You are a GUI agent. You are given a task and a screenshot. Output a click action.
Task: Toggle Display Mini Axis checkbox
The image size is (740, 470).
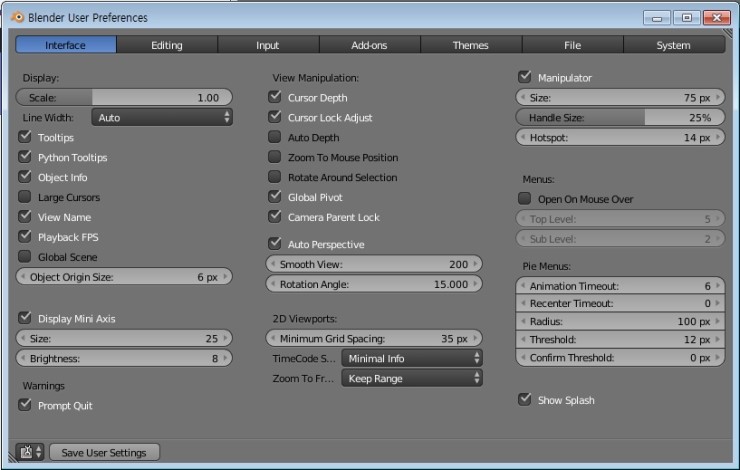click(x=25, y=318)
